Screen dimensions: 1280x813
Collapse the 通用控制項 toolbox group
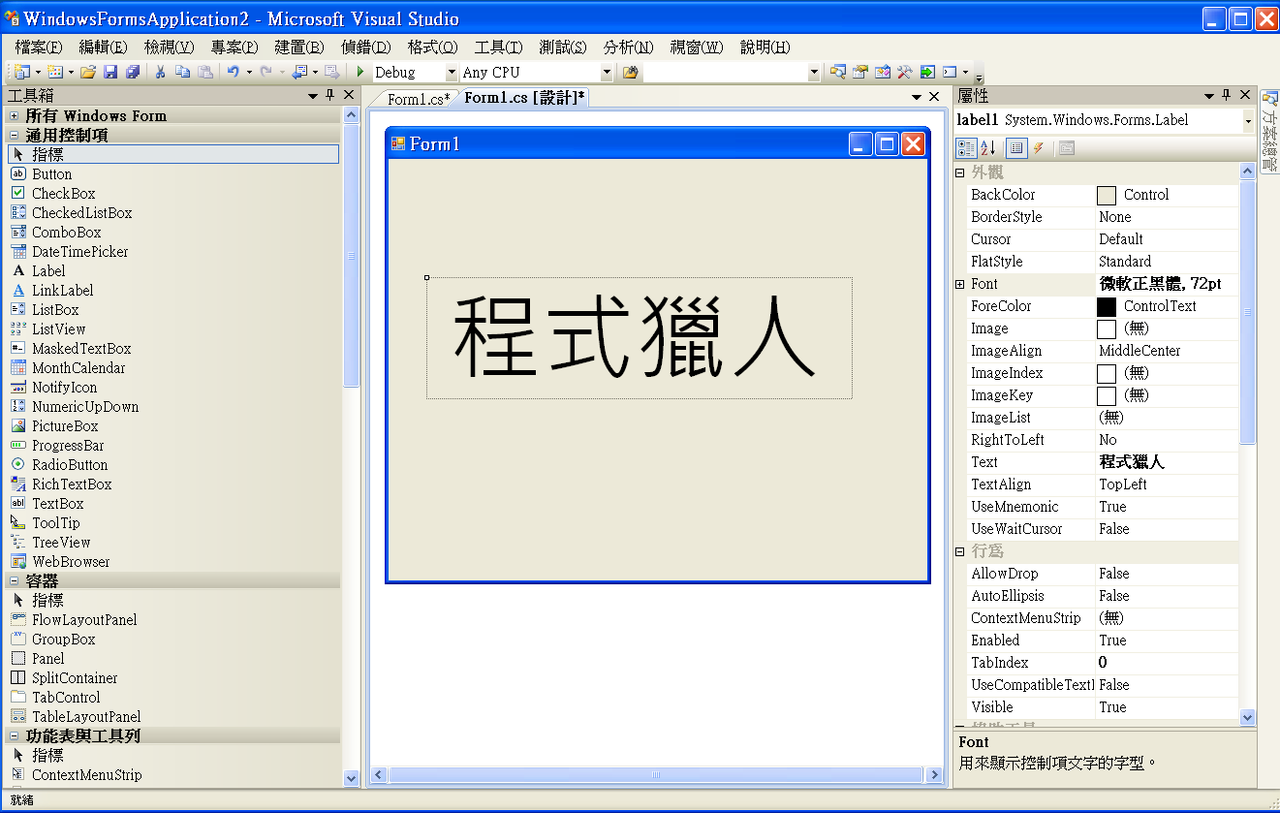[x=14, y=135]
